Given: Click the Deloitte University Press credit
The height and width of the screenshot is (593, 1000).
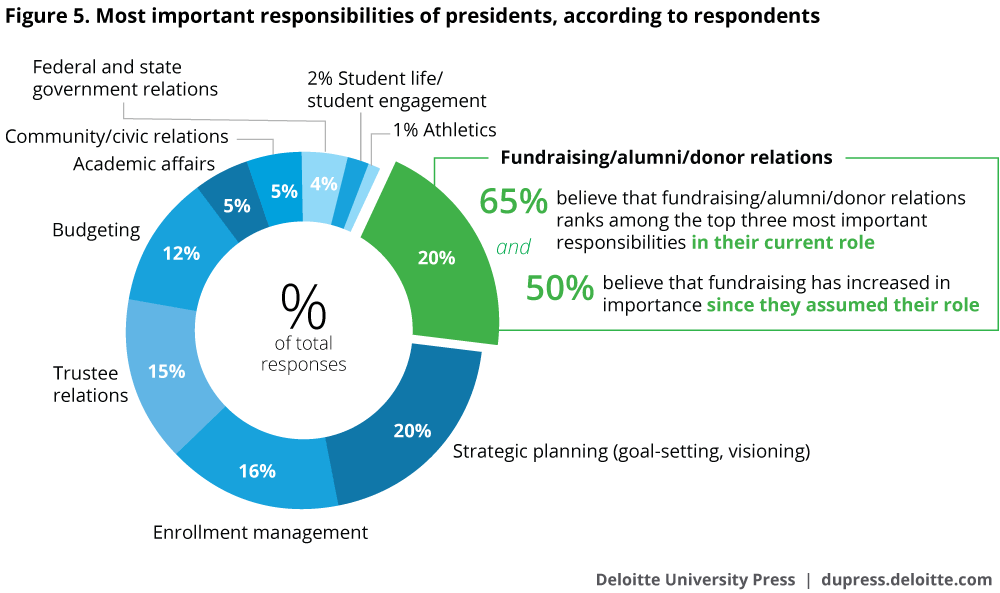Looking at the screenshot, I should point(695,579).
